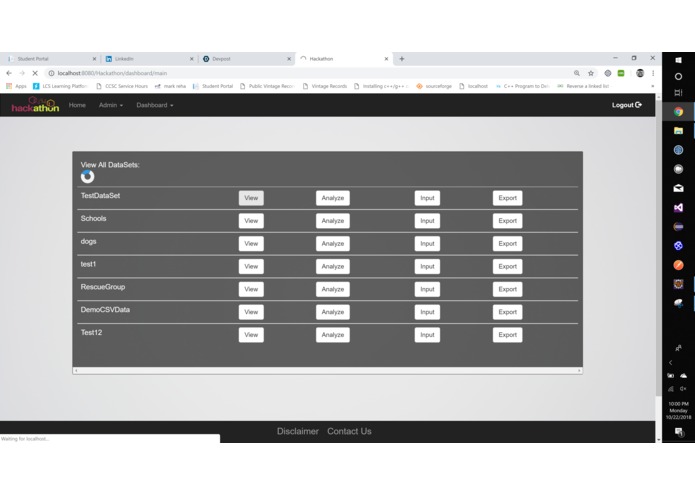This screenshot has height=494, width=695.
Task: Click the page vertical scrollbar
Action: coord(659,248)
